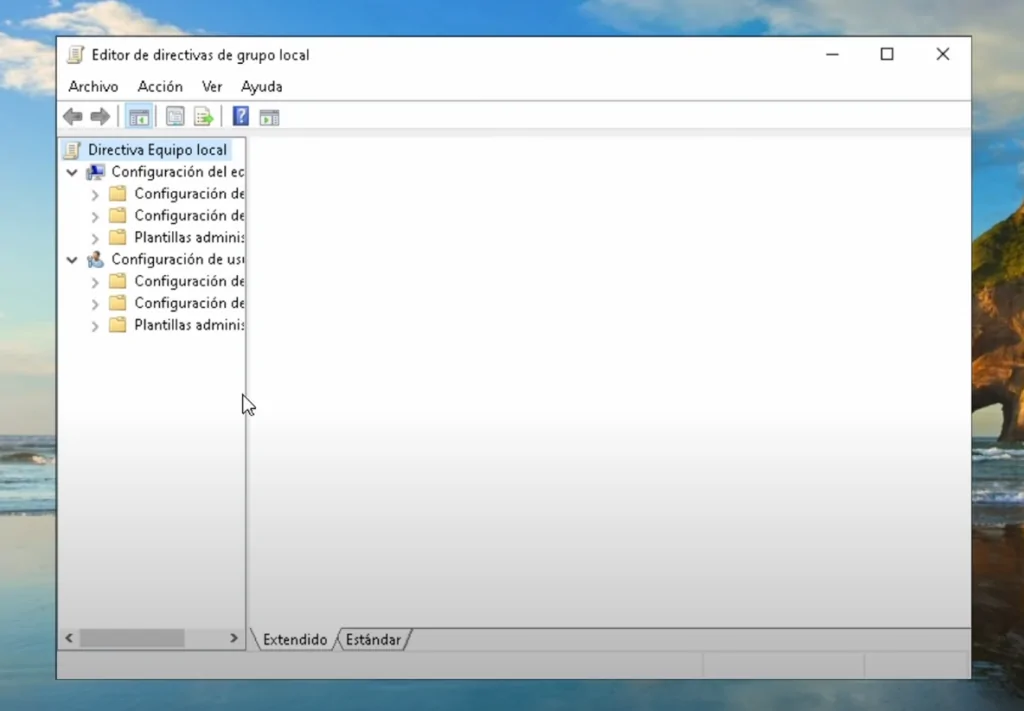Select Plantillas adminis label under Configuración del equipo
This screenshot has width=1024, height=711.
point(189,237)
